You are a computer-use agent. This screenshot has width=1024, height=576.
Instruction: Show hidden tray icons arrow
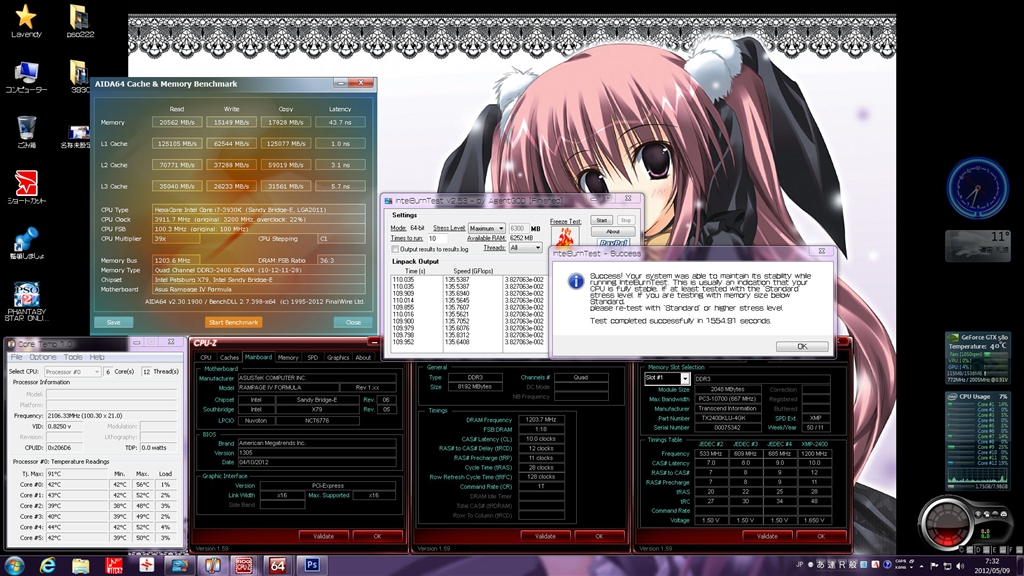pos(921,566)
